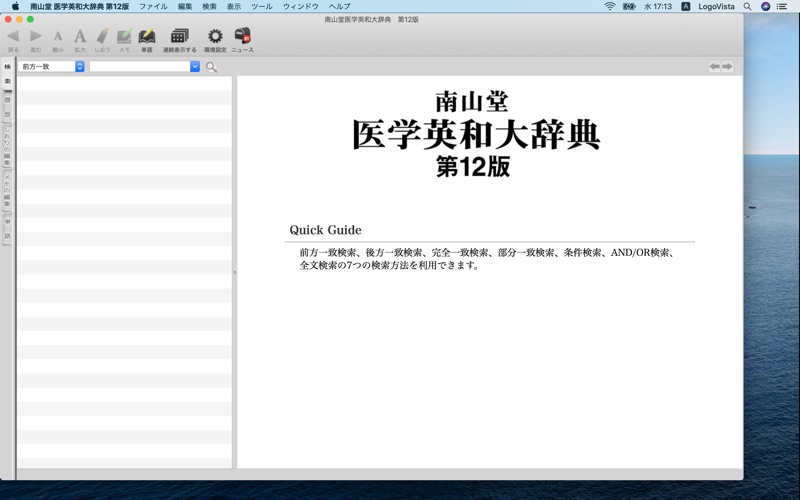
Task: Add a bookmark with しおり icon
Action: [x=103, y=36]
